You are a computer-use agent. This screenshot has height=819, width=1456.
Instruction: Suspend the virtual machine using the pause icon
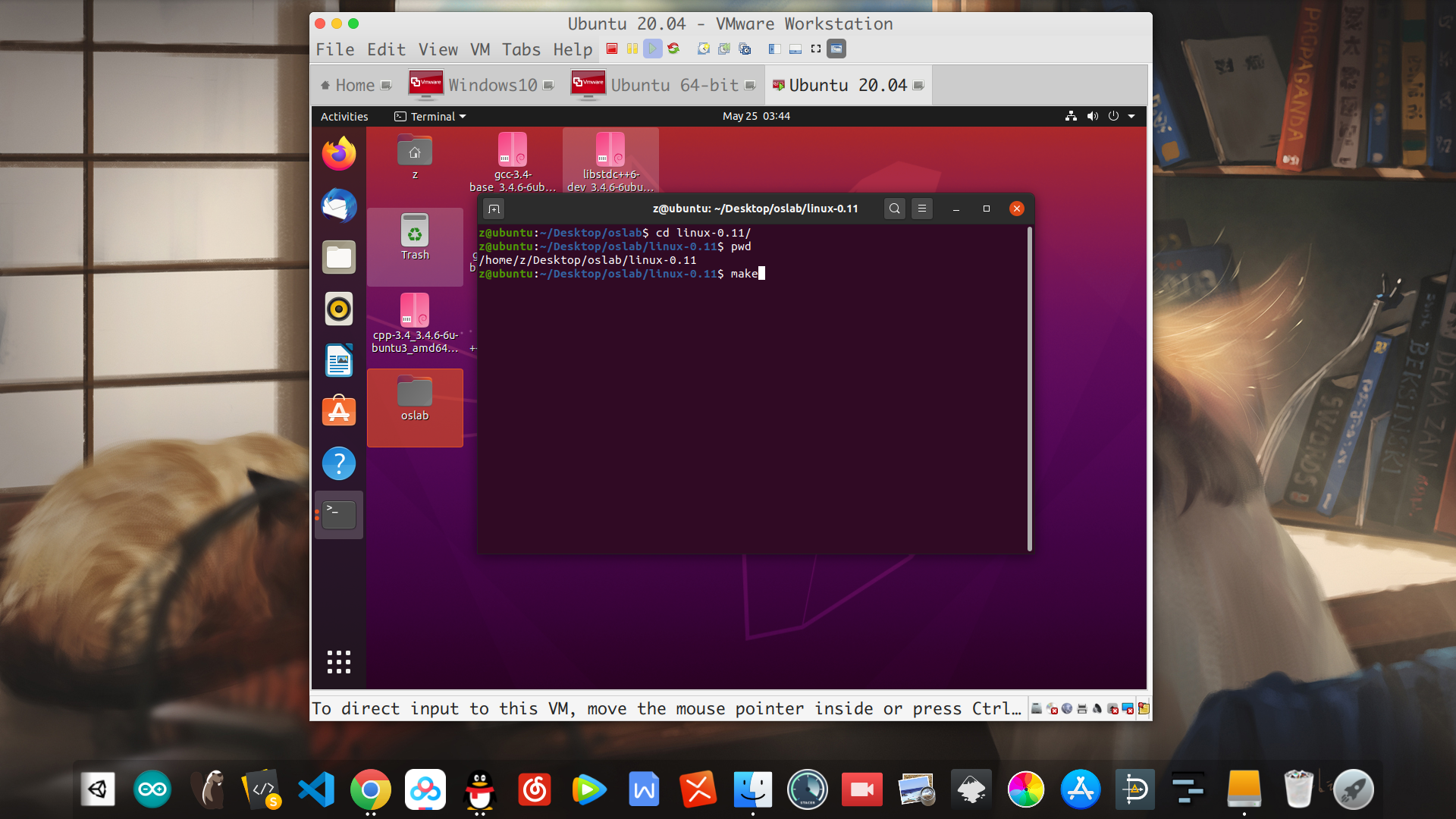632,49
